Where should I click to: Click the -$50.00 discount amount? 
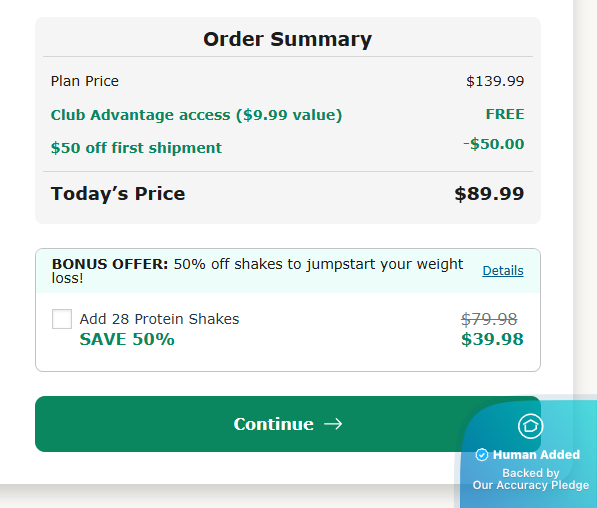[x=493, y=144]
